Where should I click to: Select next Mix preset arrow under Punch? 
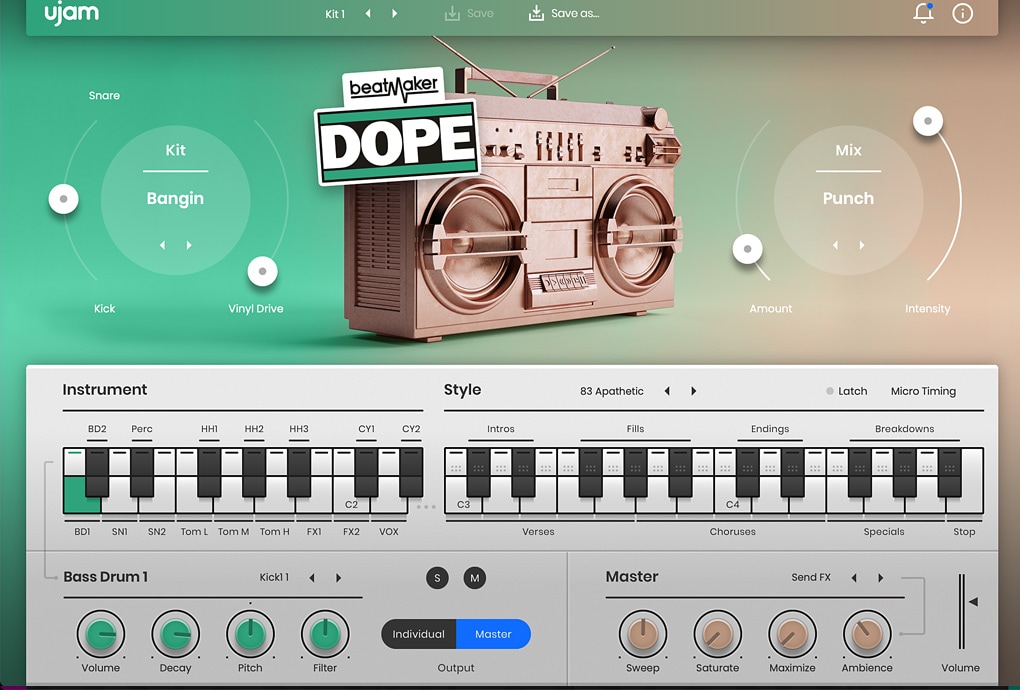(862, 245)
